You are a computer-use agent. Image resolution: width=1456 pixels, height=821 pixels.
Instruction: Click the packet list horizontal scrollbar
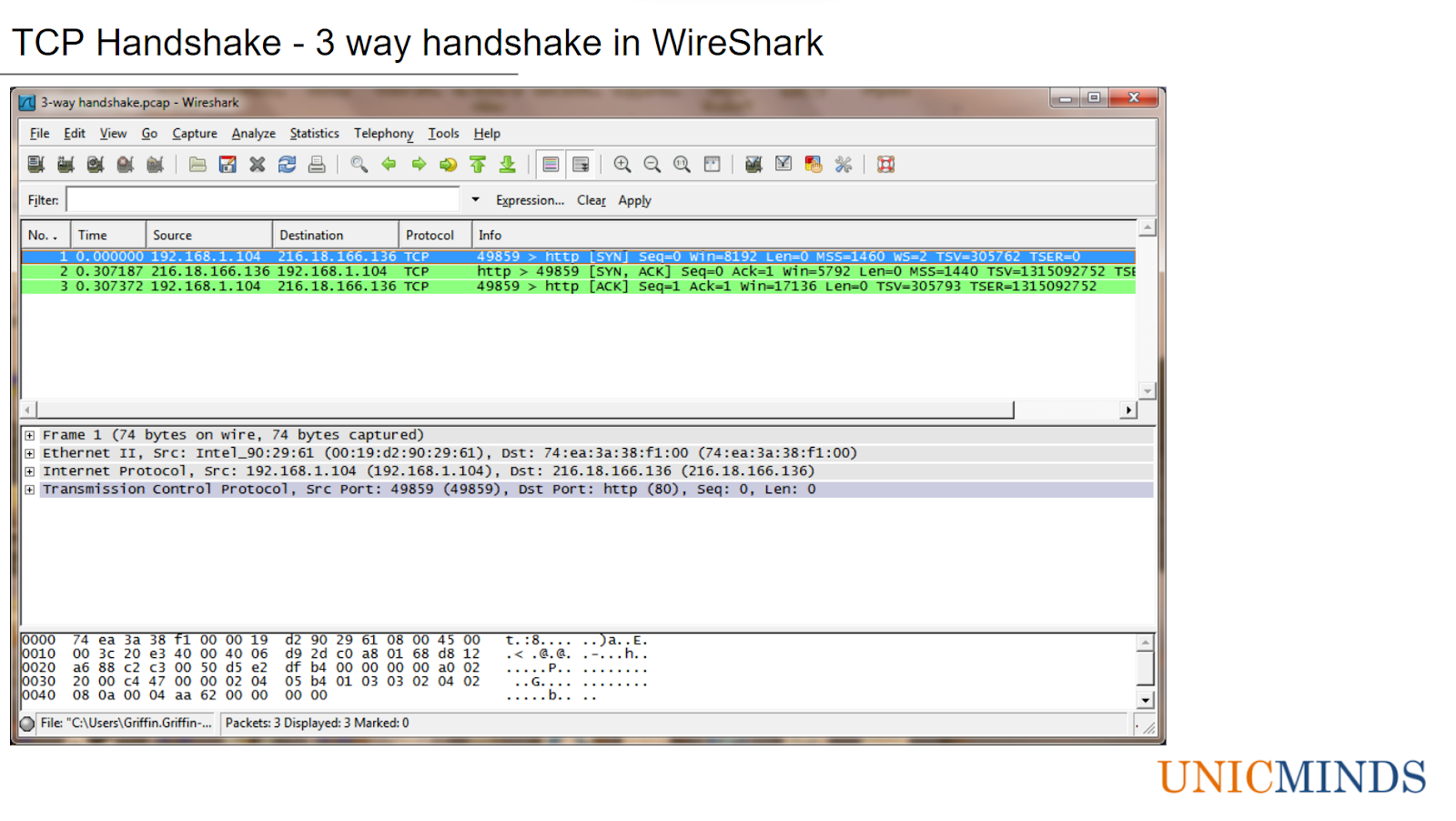[x=525, y=410]
